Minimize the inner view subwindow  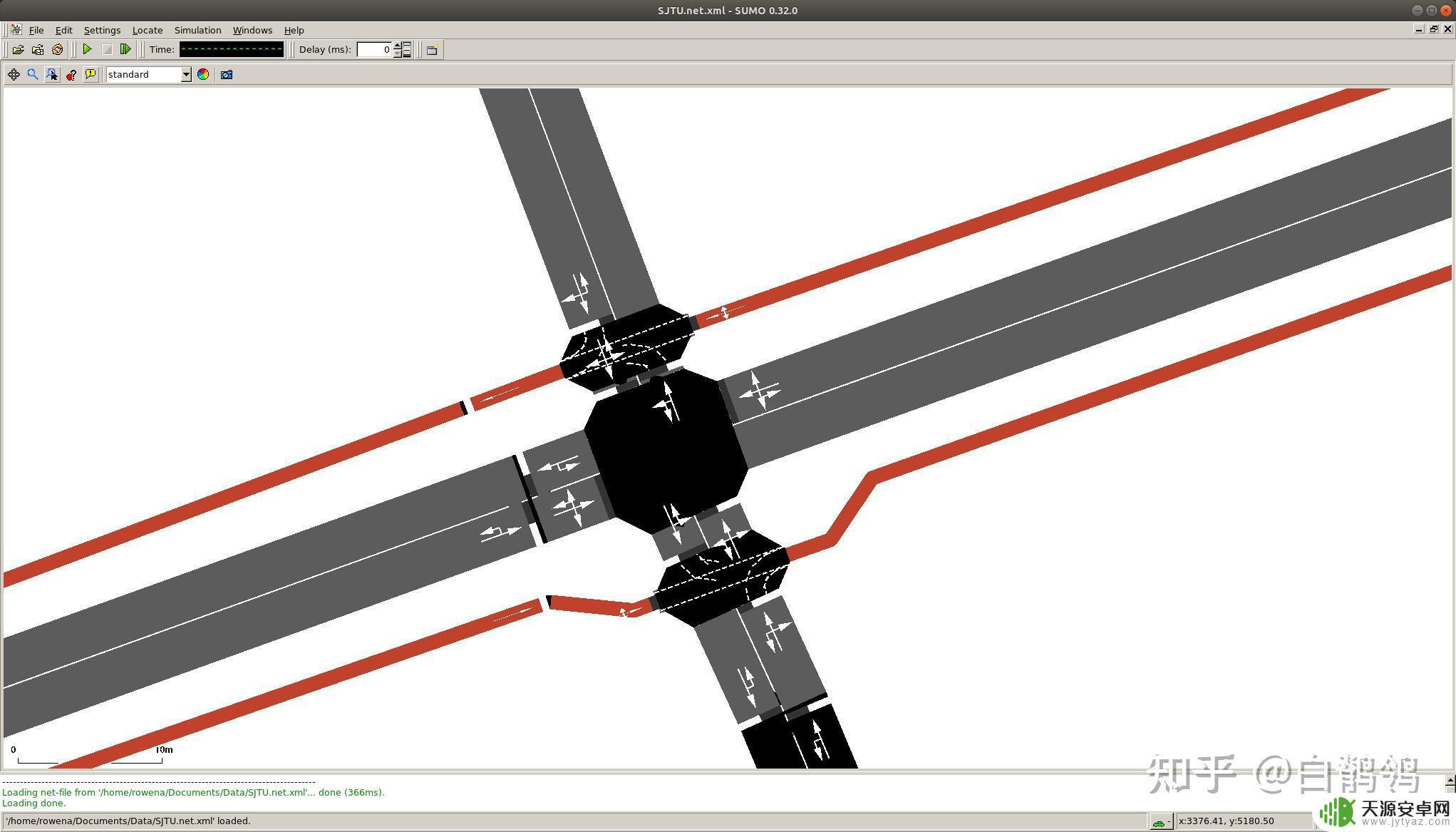[1419, 29]
